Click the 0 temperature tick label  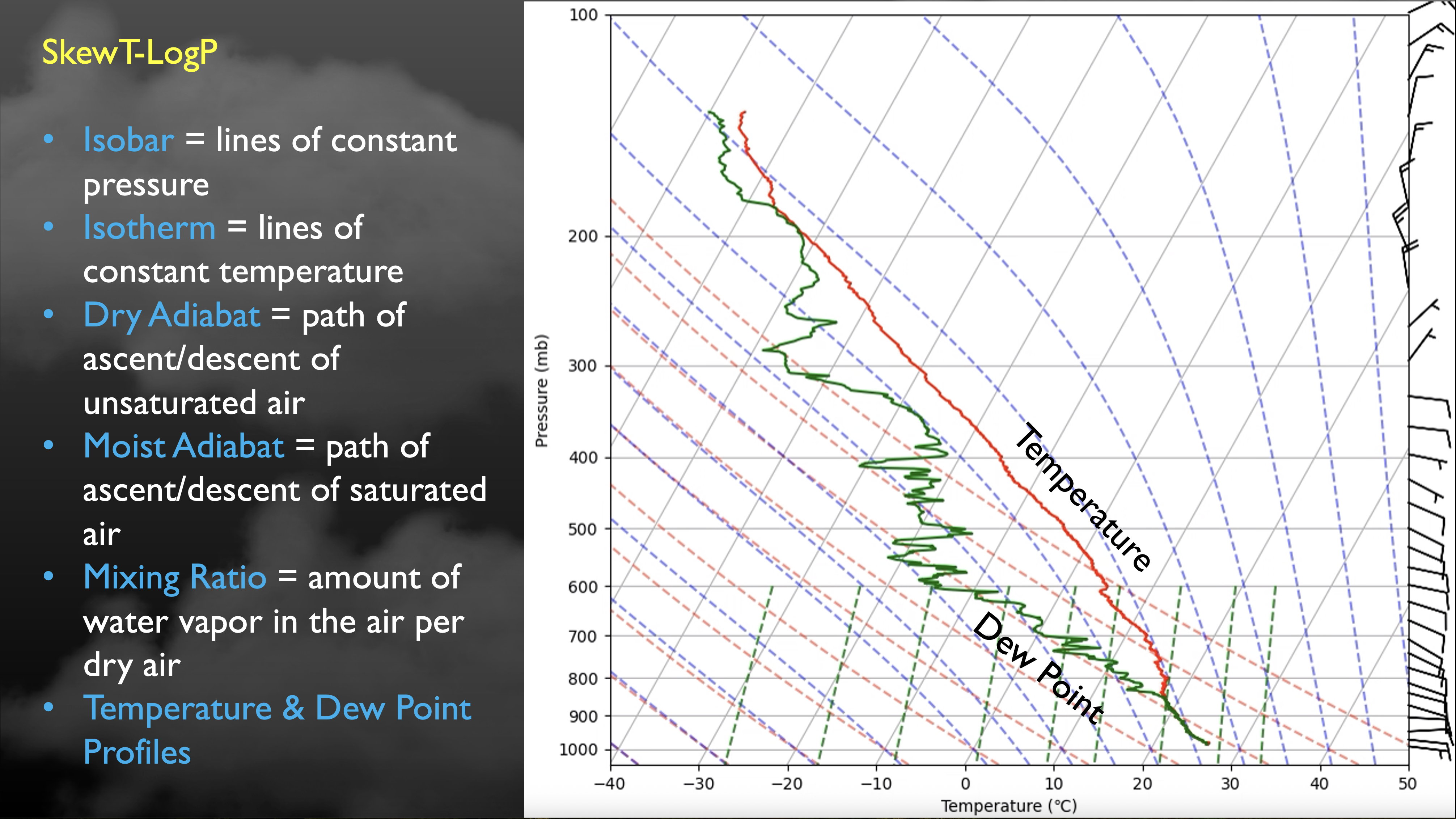click(x=965, y=784)
